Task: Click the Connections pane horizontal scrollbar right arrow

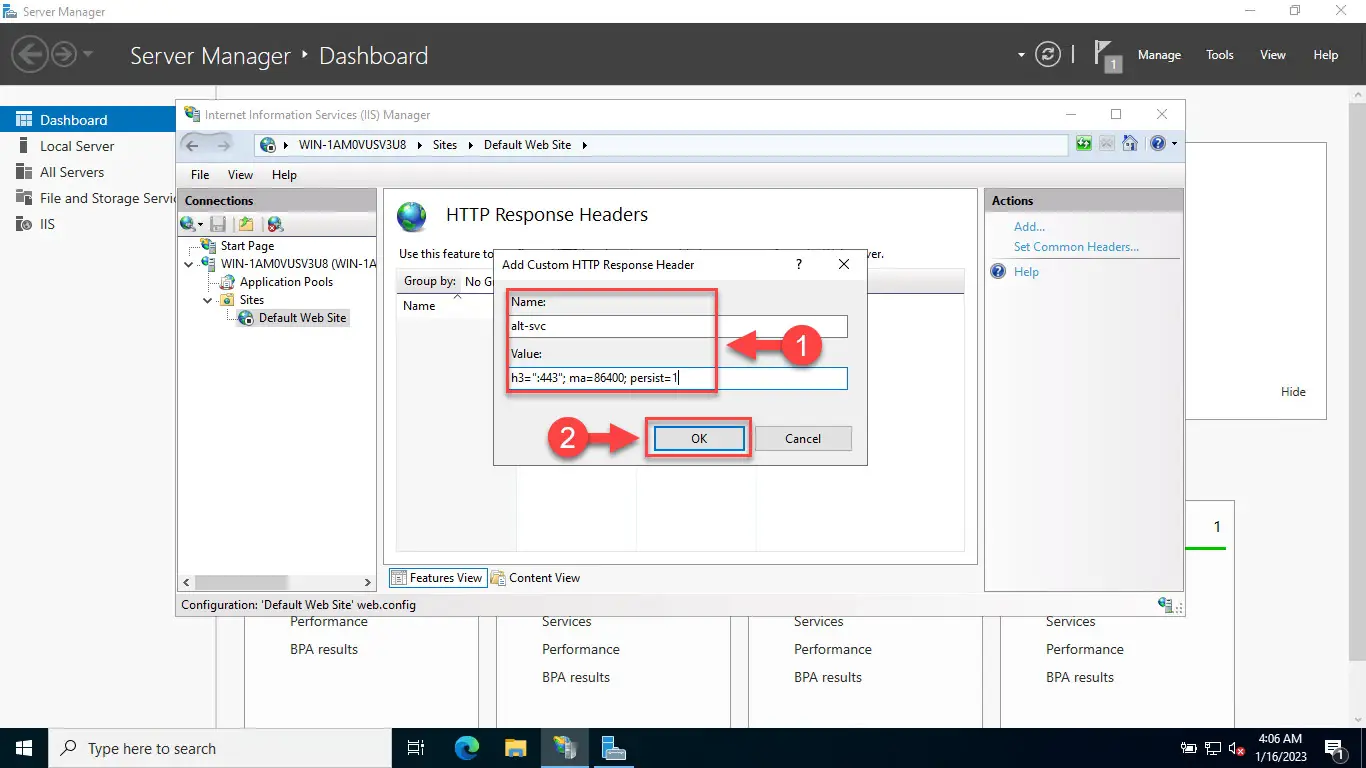Action: (368, 582)
